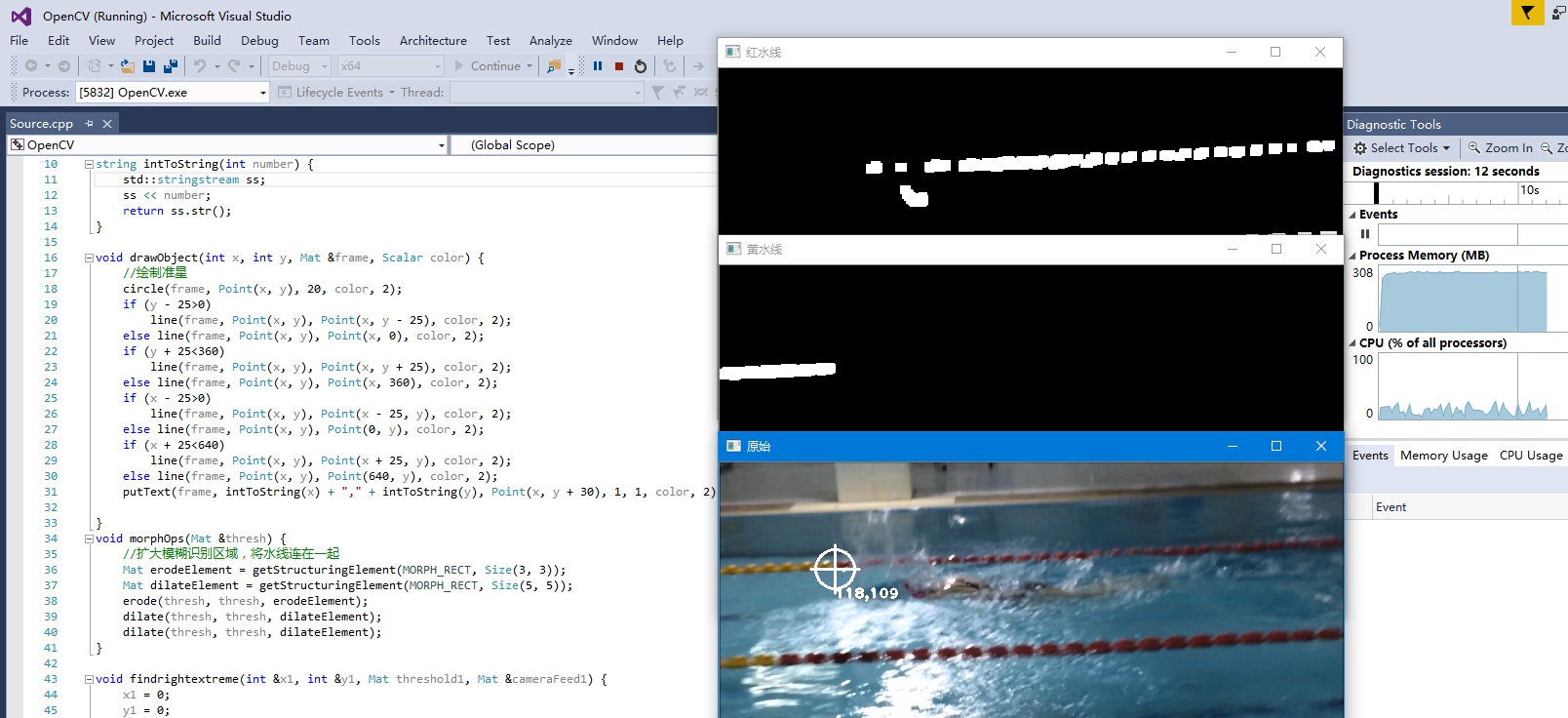1568x718 pixels.
Task: Click the Visual Studio logo icon
Action: (x=20, y=16)
